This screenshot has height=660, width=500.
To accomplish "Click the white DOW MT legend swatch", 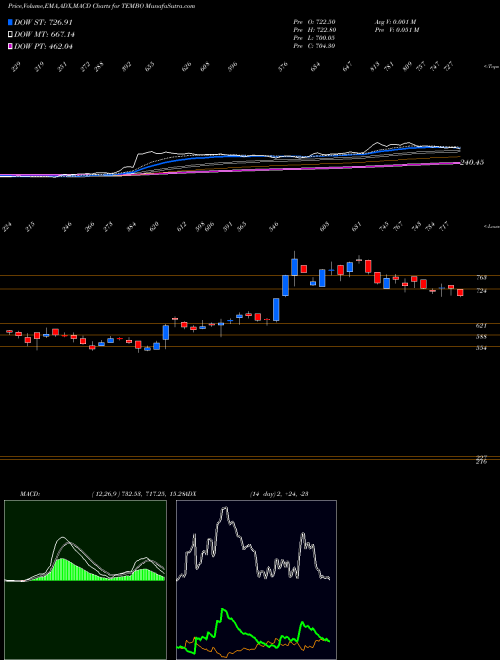I will point(10,35).
